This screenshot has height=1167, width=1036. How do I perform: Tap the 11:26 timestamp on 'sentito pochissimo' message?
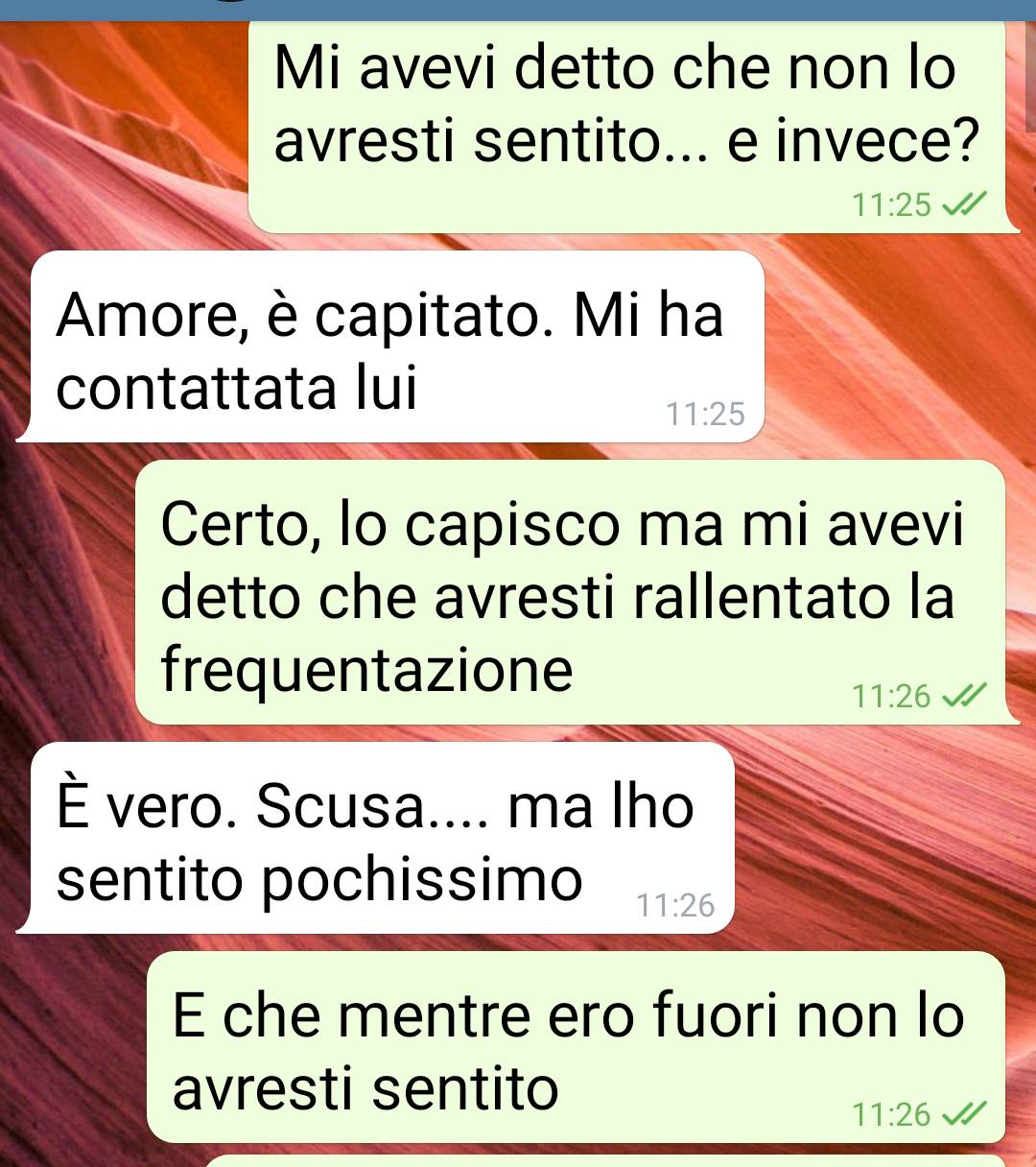[675, 905]
